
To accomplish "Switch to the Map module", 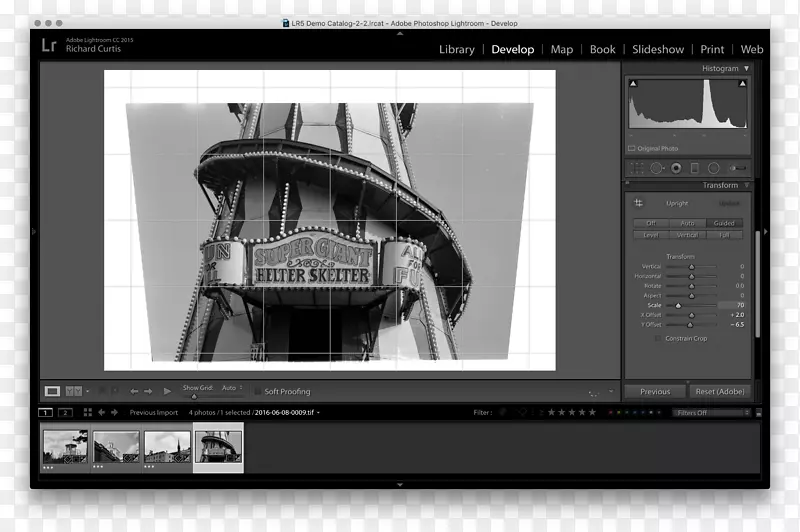I will (562, 49).
